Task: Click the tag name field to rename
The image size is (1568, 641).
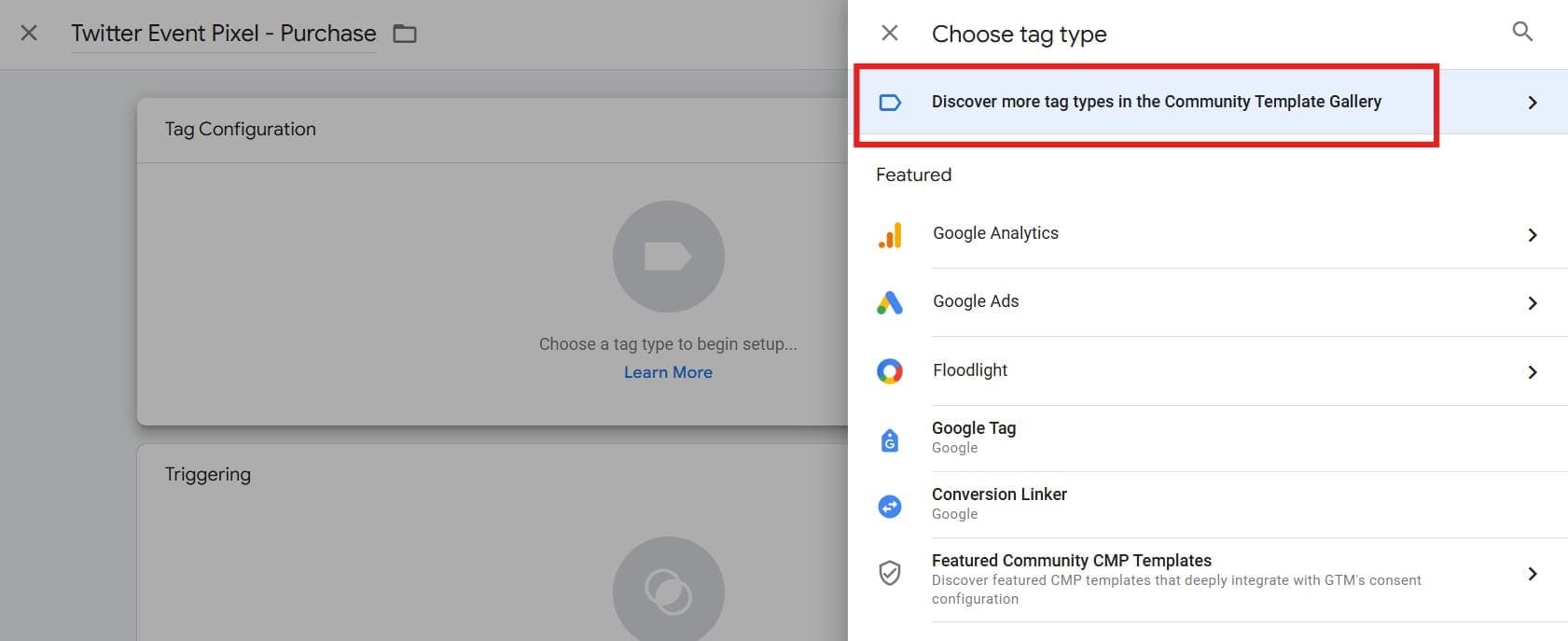Action: 224,34
